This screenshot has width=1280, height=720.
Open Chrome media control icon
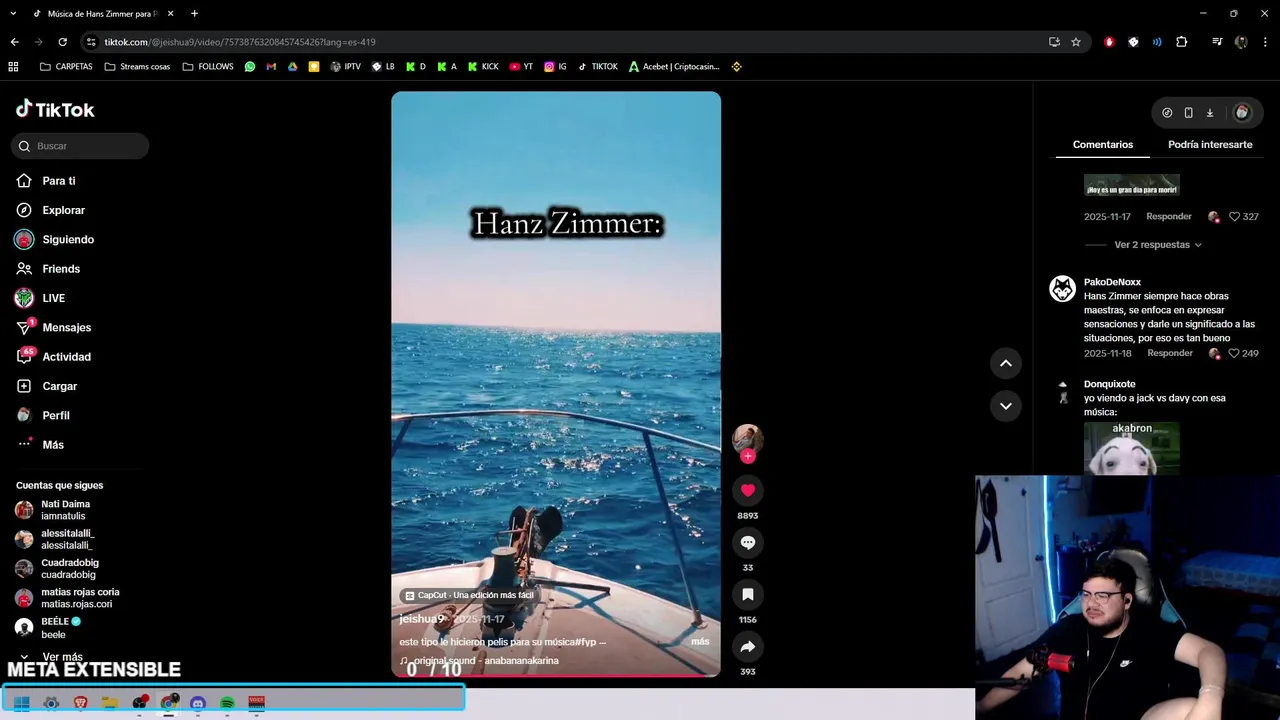pyautogui.click(x=1217, y=42)
